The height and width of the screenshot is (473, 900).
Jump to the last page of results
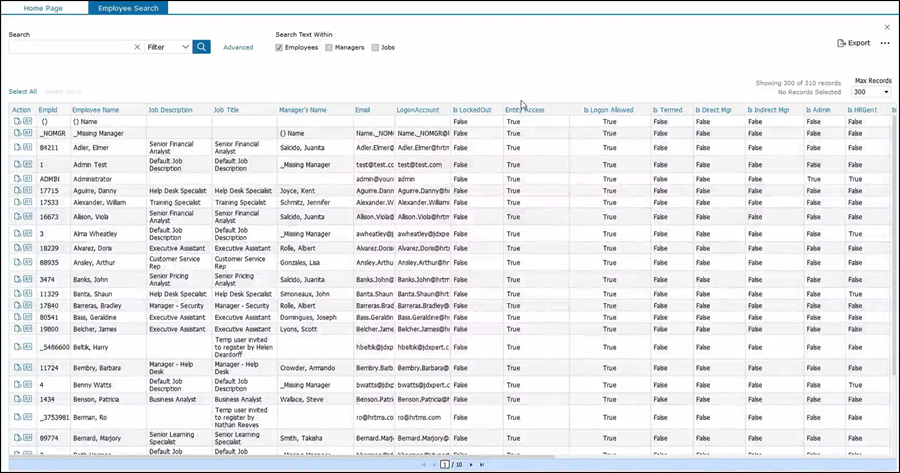481,465
